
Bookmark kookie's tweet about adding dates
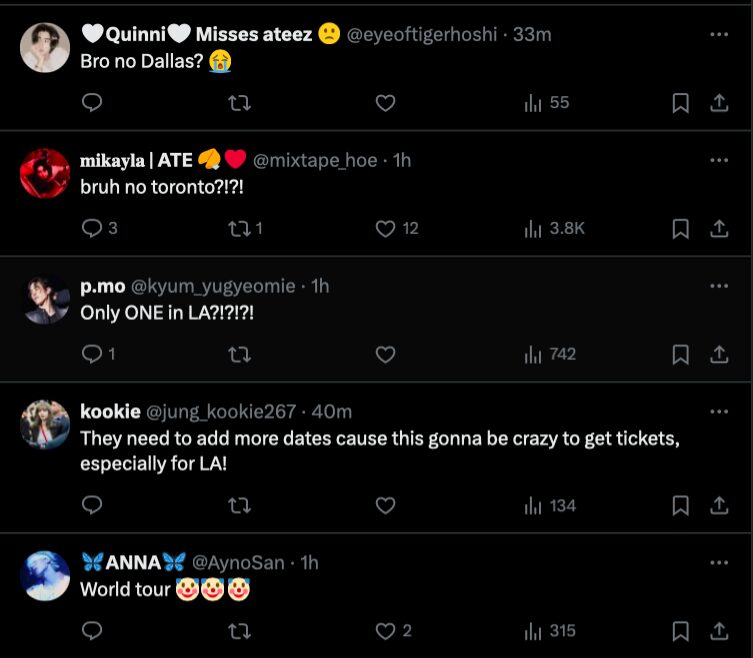click(x=680, y=506)
